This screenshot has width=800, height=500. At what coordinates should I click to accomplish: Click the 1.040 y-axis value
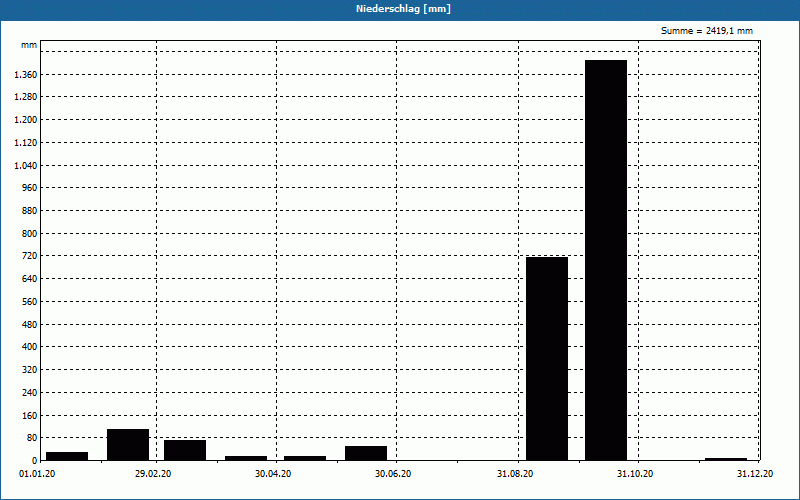tap(27, 165)
